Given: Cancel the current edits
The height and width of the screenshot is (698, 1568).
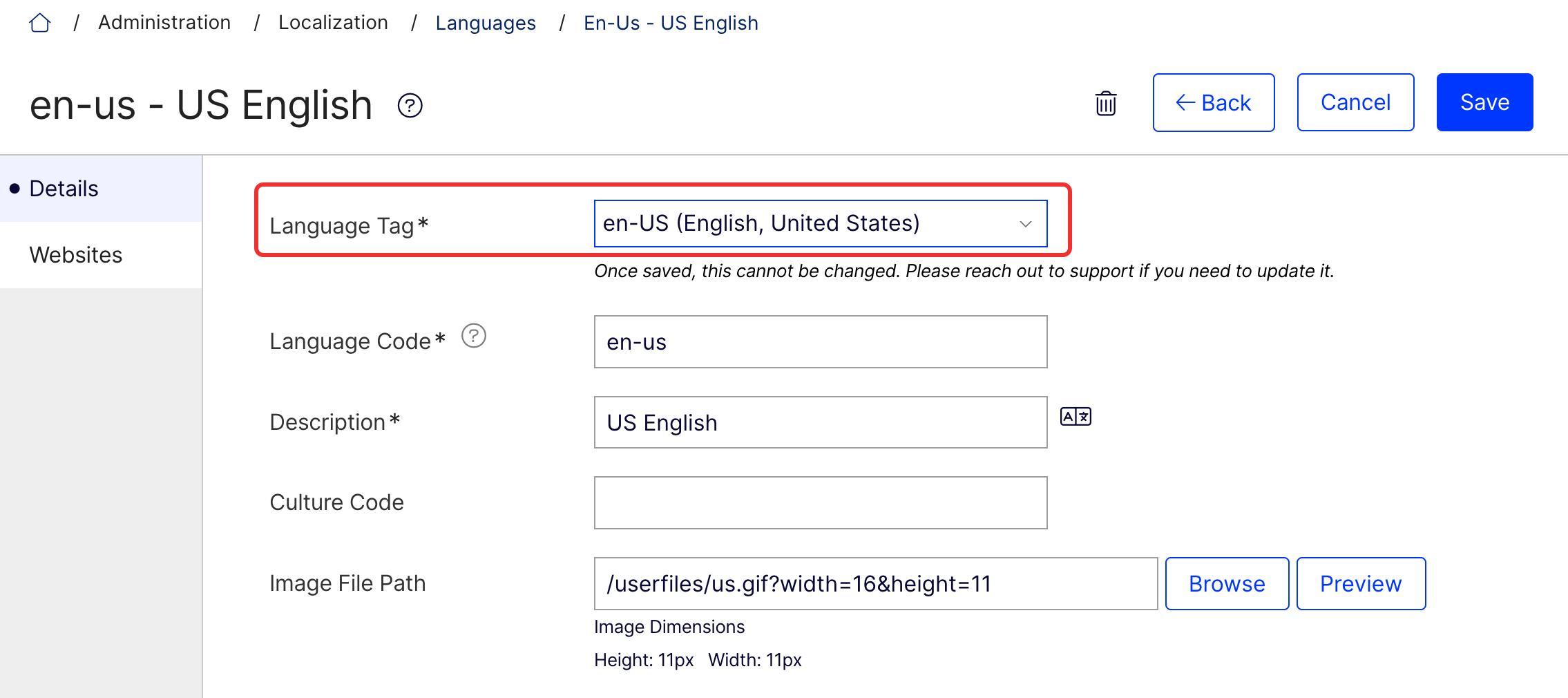Looking at the screenshot, I should click(1355, 102).
